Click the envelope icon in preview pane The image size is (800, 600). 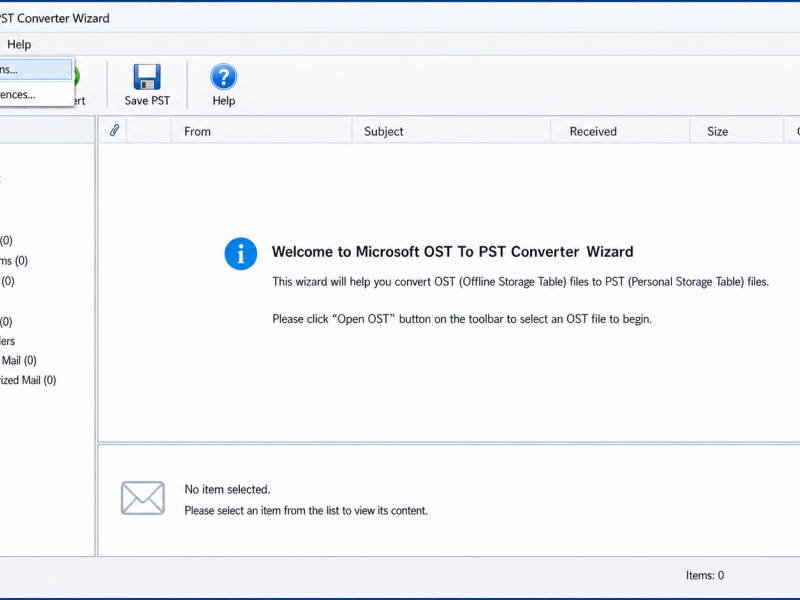(142, 498)
